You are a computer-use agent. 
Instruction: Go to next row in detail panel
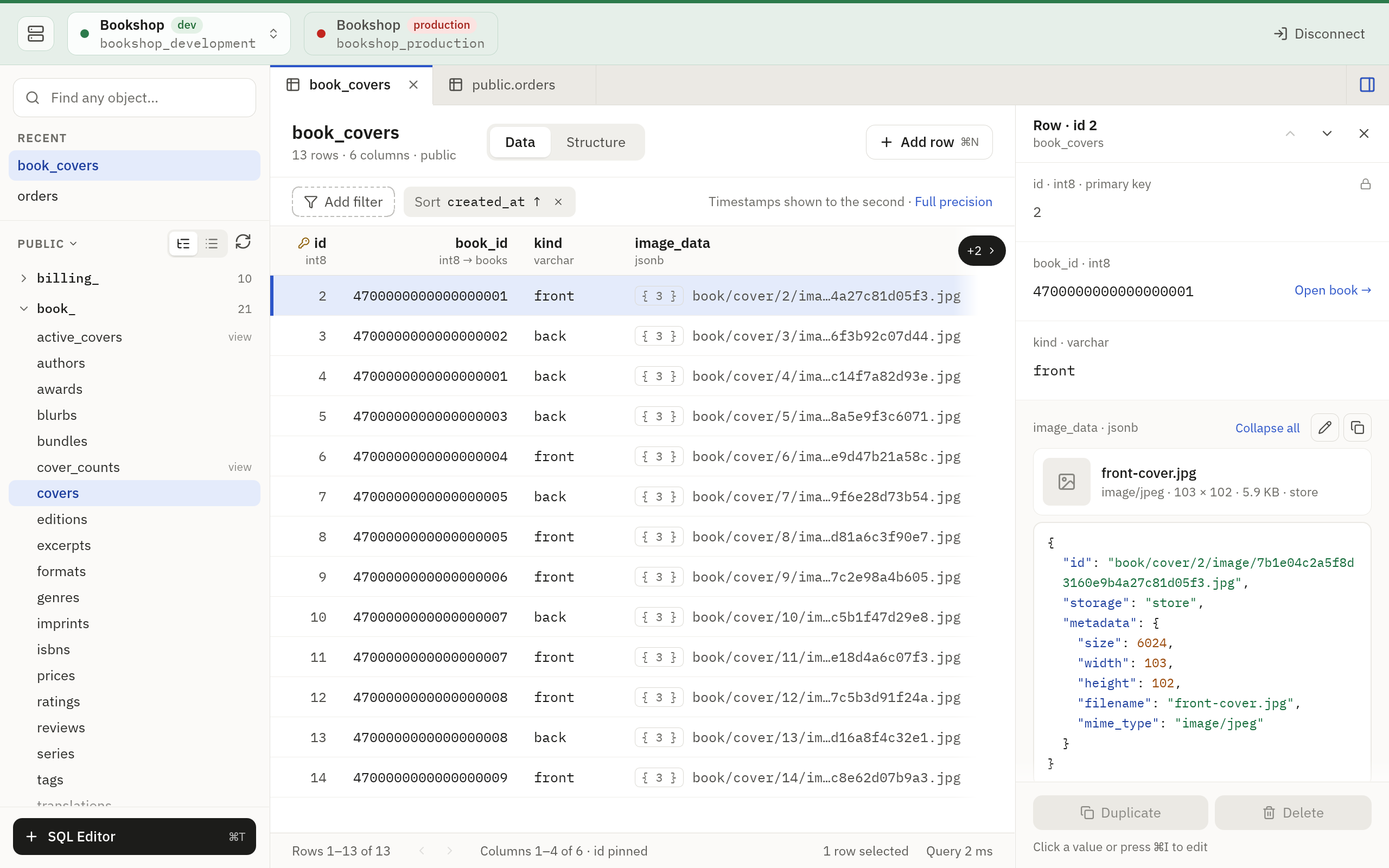click(x=1327, y=134)
